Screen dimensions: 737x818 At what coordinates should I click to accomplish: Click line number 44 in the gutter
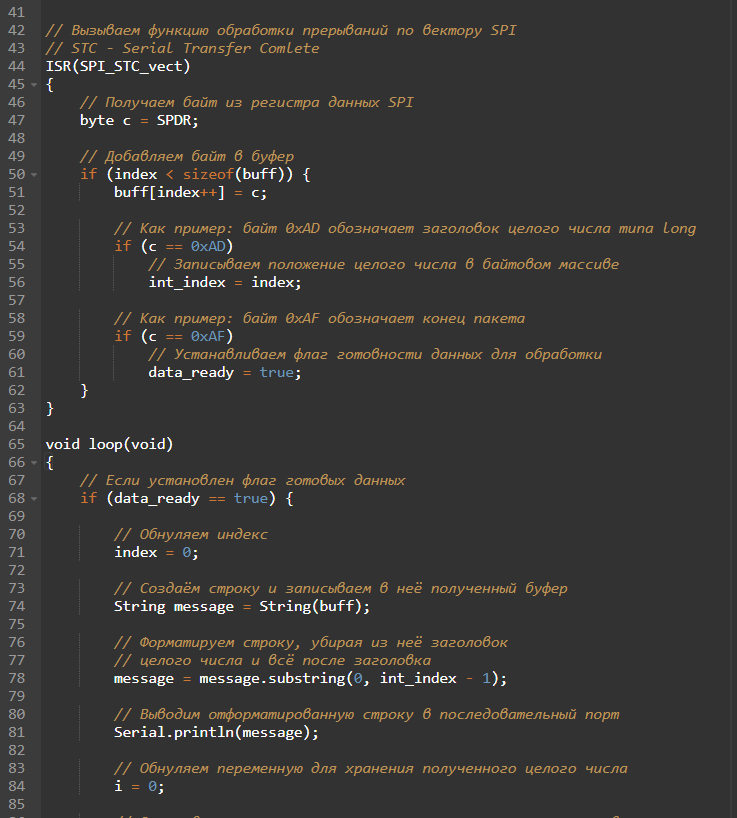(16, 66)
